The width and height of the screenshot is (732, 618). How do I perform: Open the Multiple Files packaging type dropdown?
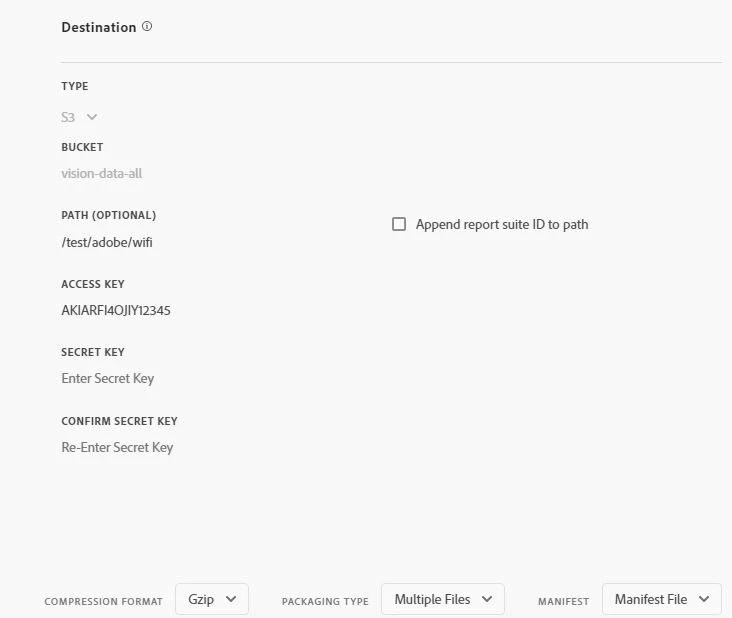(443, 599)
